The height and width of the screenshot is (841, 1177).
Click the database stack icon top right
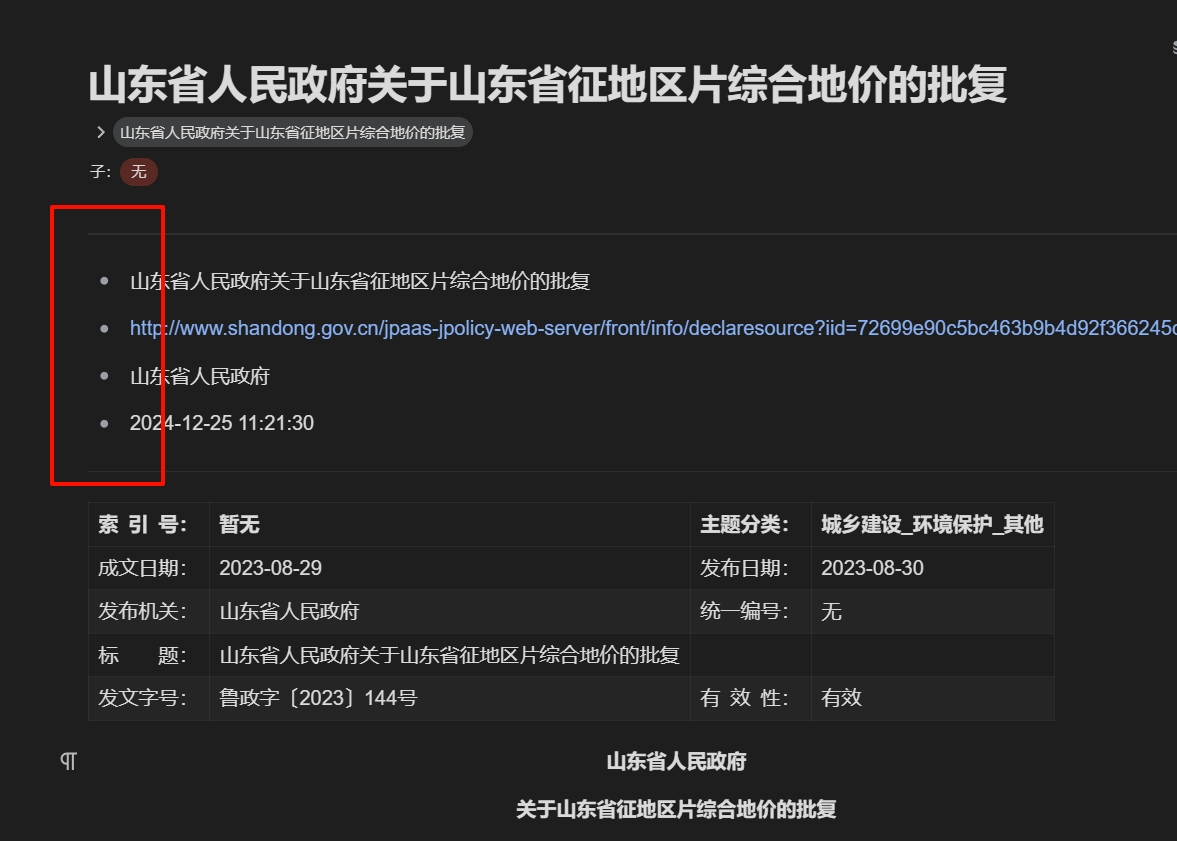1172,45
